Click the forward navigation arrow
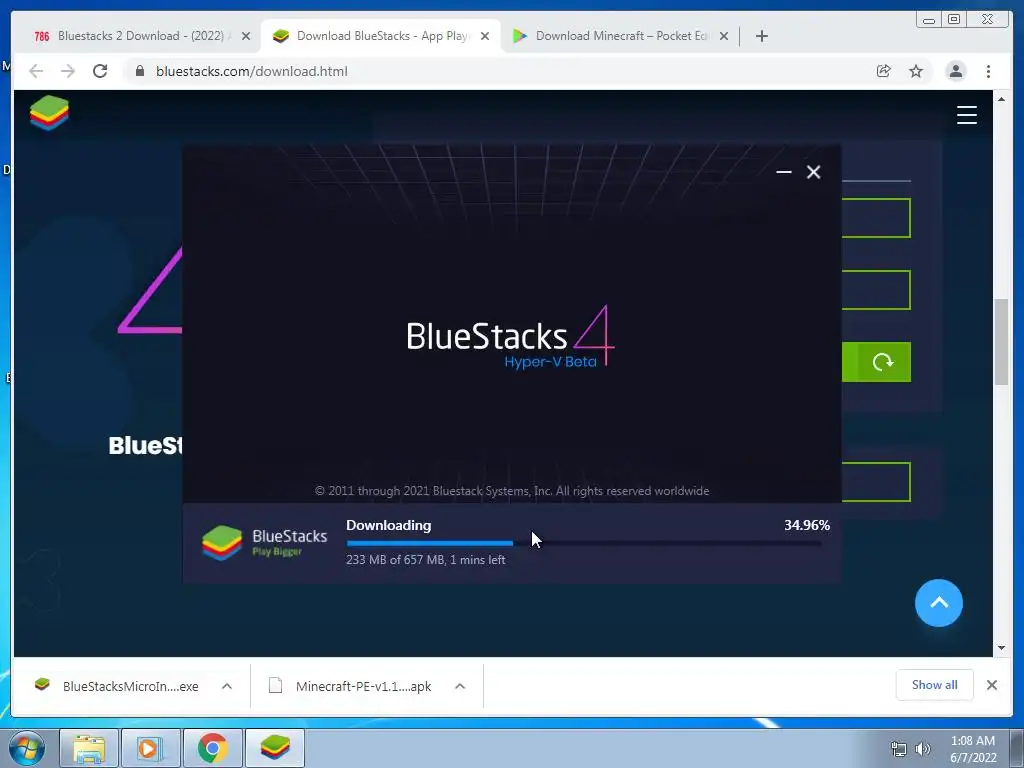 [x=68, y=71]
